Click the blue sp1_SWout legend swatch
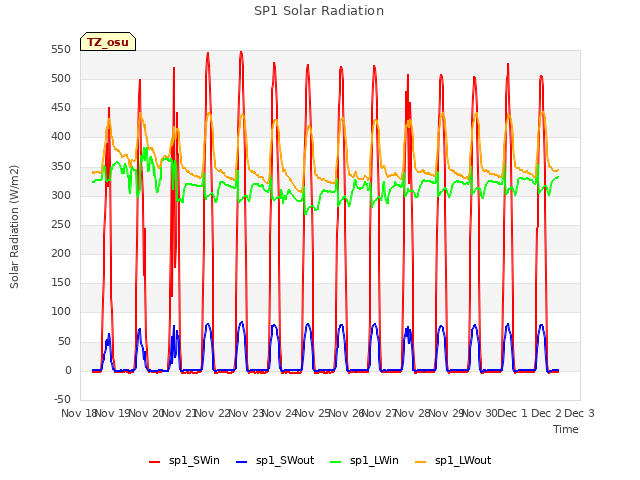The image size is (640, 480). (x=242, y=461)
